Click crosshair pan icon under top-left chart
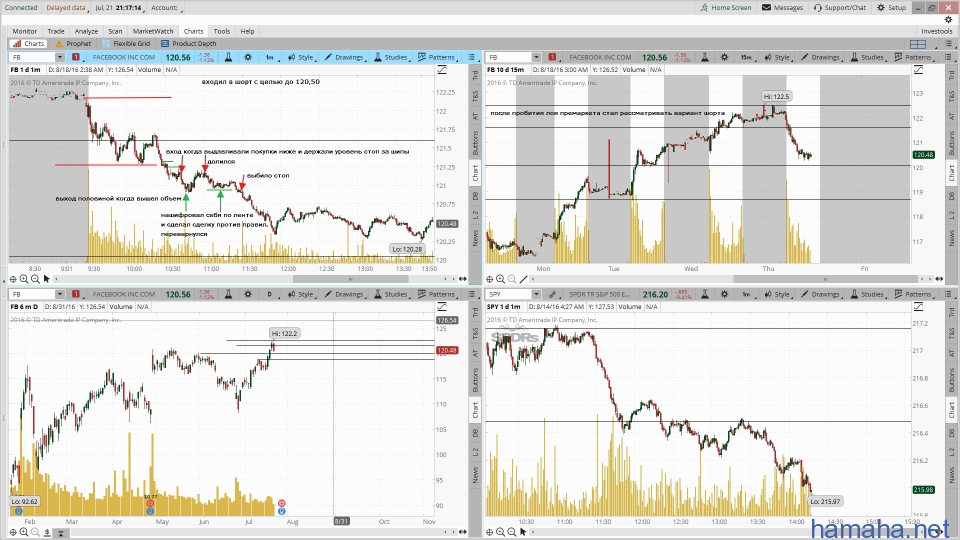Image resolution: width=960 pixels, height=540 pixels. [13, 279]
